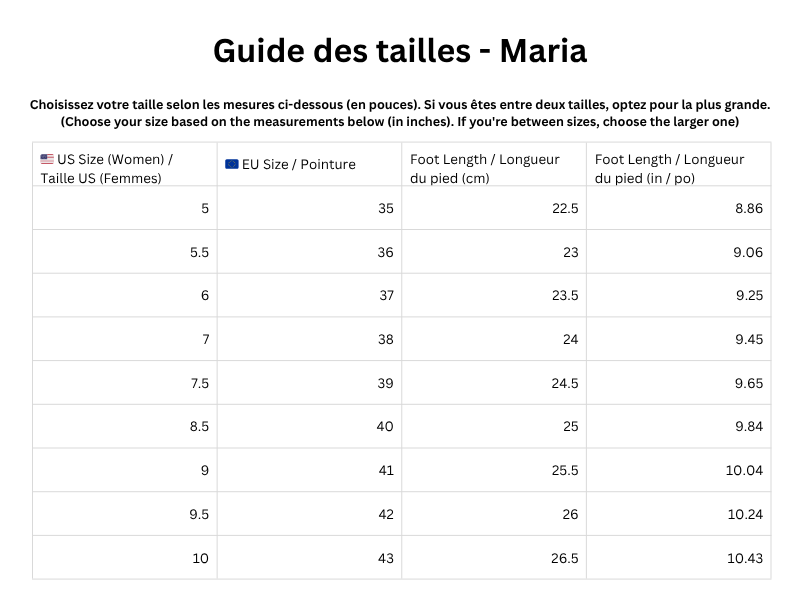This screenshot has height=600, width=800.
Task: Click the US size 7.5 cell
Action: coord(199,384)
